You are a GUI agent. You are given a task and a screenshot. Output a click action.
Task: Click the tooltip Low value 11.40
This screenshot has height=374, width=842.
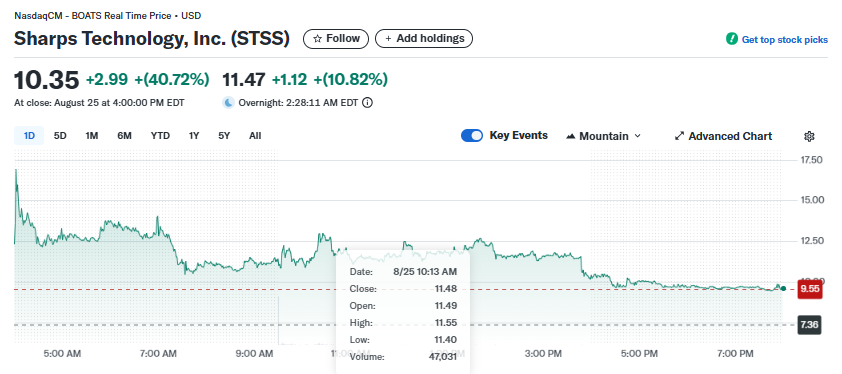[446, 340]
